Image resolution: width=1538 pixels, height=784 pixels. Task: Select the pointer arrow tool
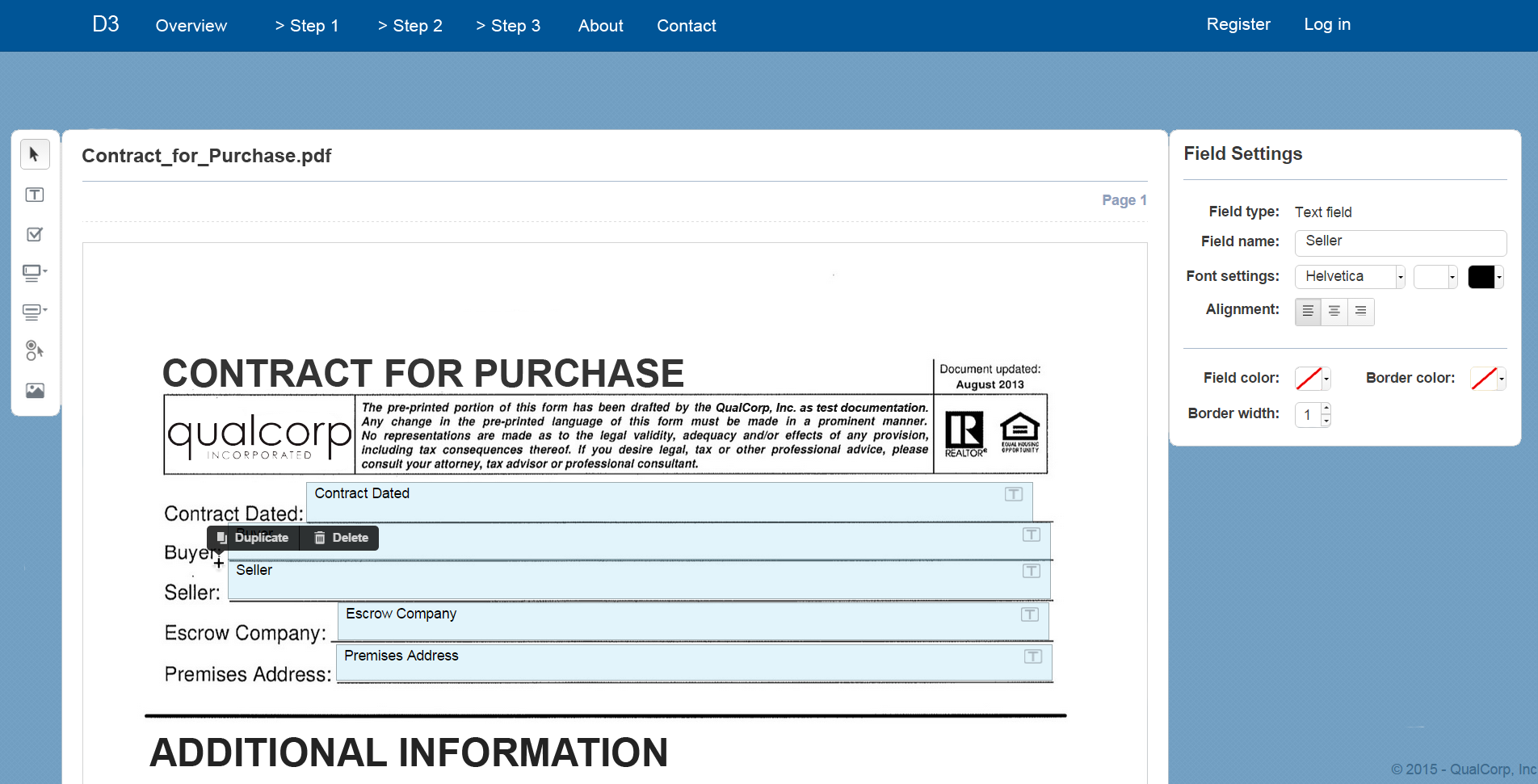click(x=35, y=154)
